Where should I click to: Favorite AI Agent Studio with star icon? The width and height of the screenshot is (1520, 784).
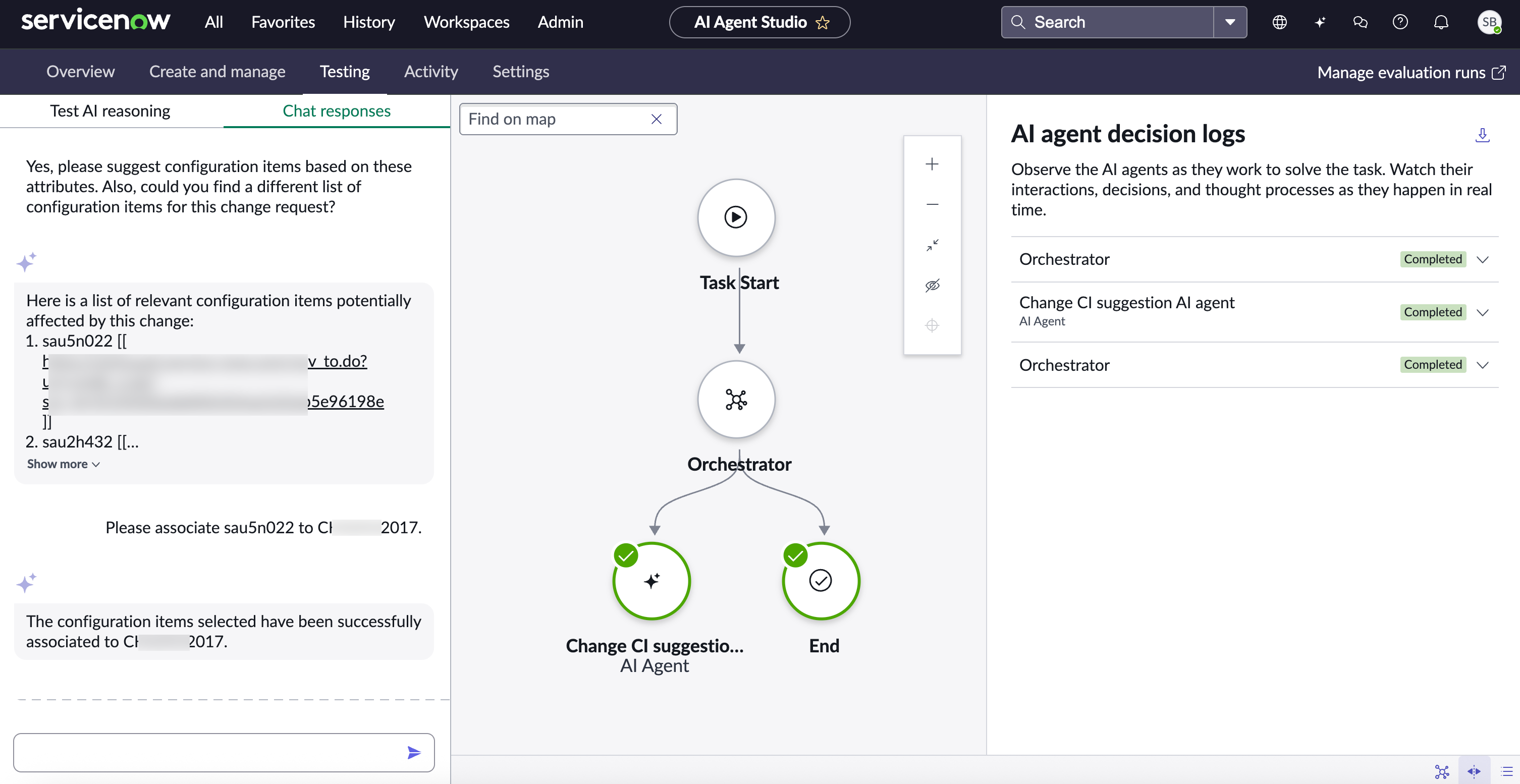click(x=823, y=22)
